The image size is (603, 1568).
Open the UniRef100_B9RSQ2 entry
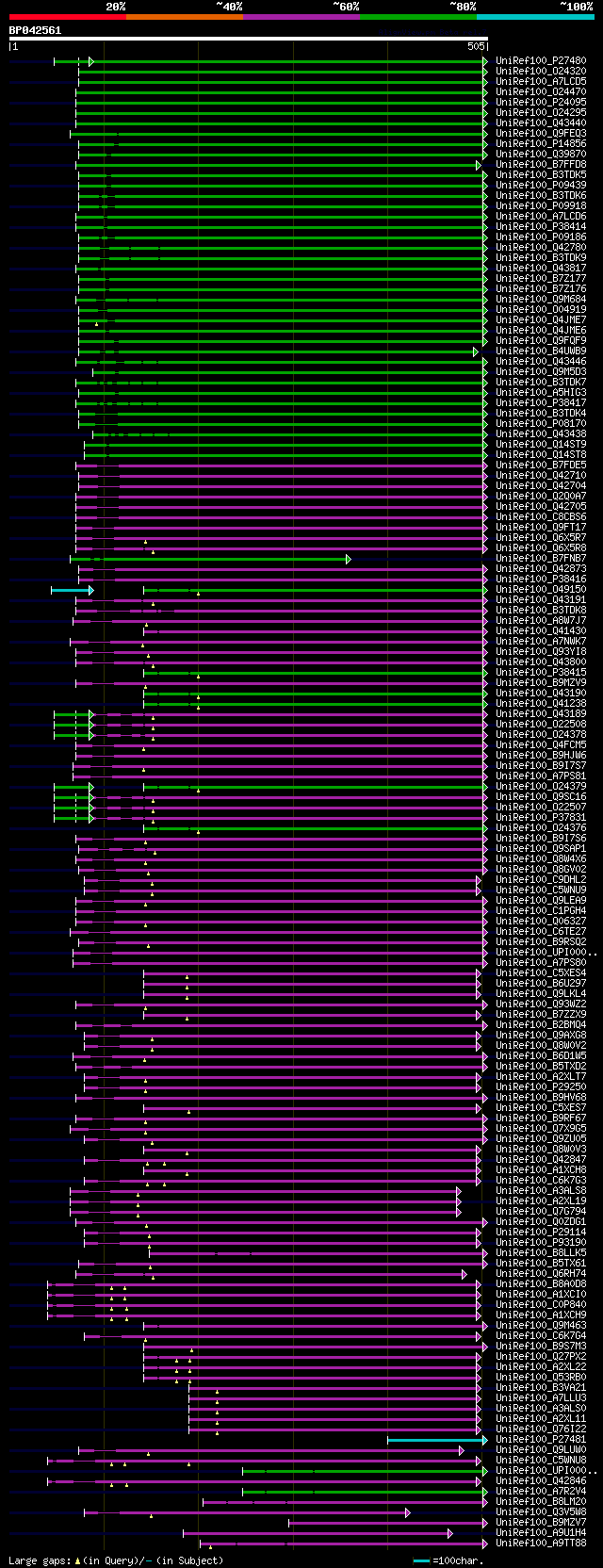tap(541, 942)
